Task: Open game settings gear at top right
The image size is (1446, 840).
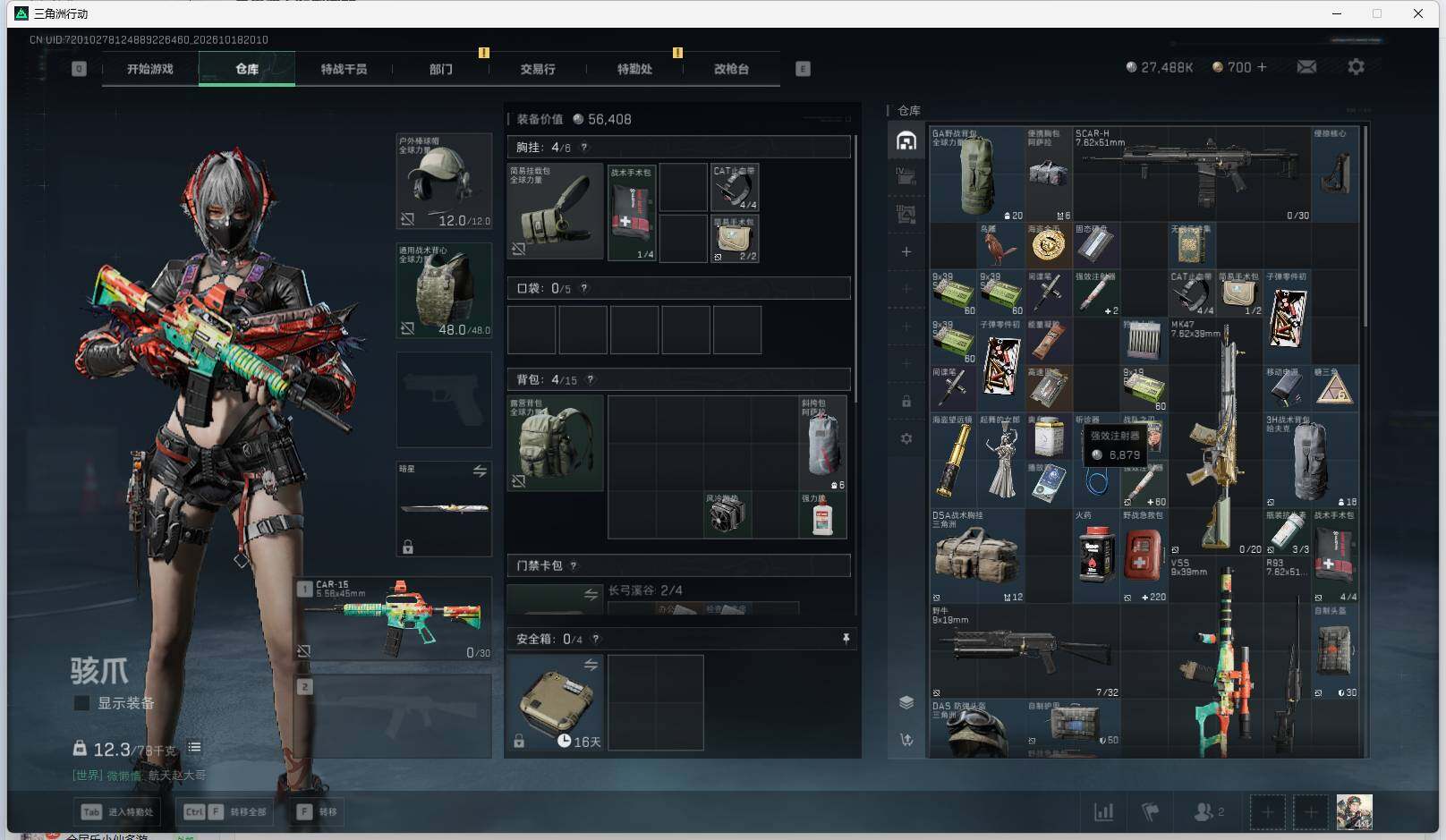Action: point(1356,67)
